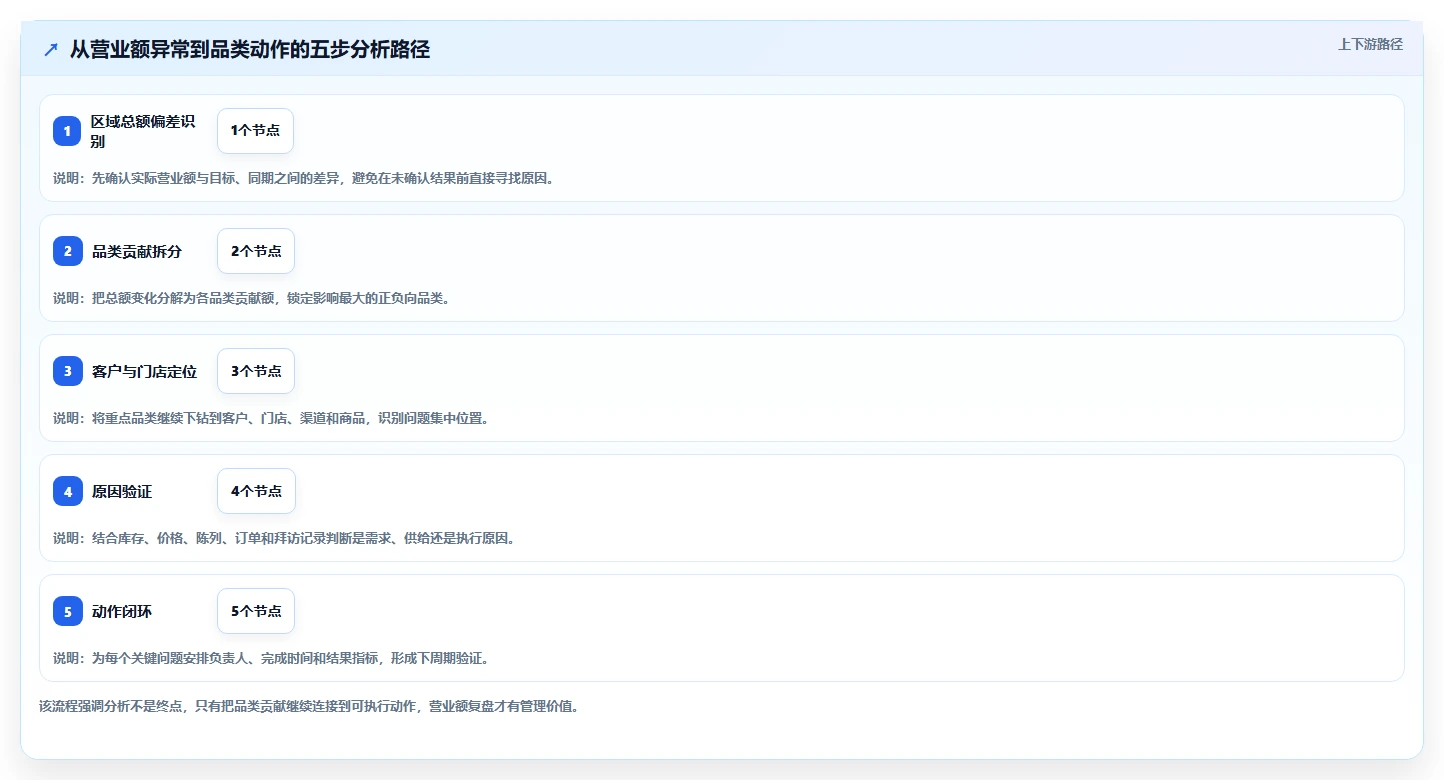Click the description starting 把总额变化分解
Screen dimensions: 1444x780
point(252,298)
